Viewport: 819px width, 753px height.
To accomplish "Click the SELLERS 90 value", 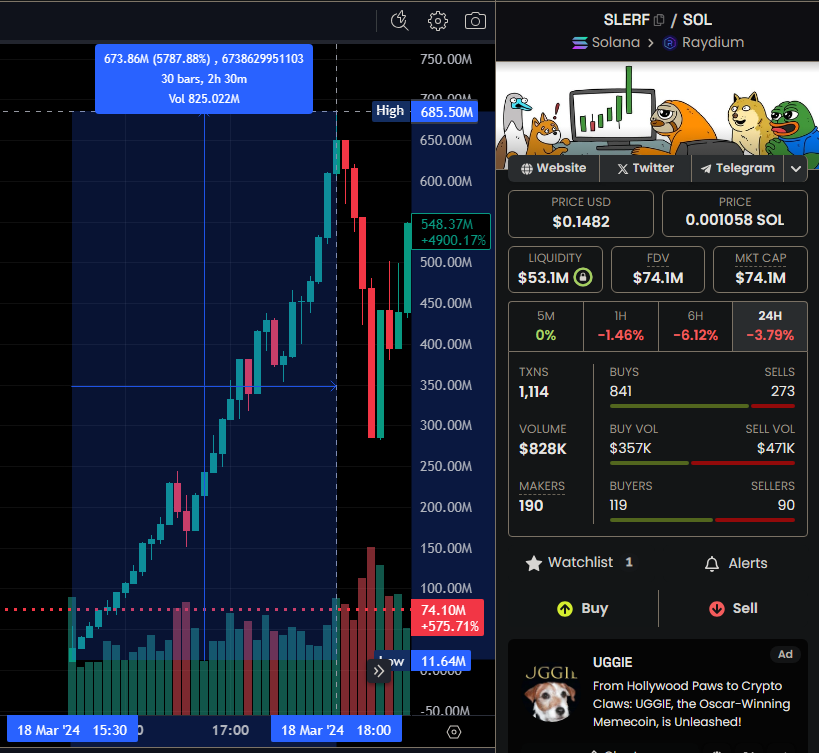I will pos(786,505).
